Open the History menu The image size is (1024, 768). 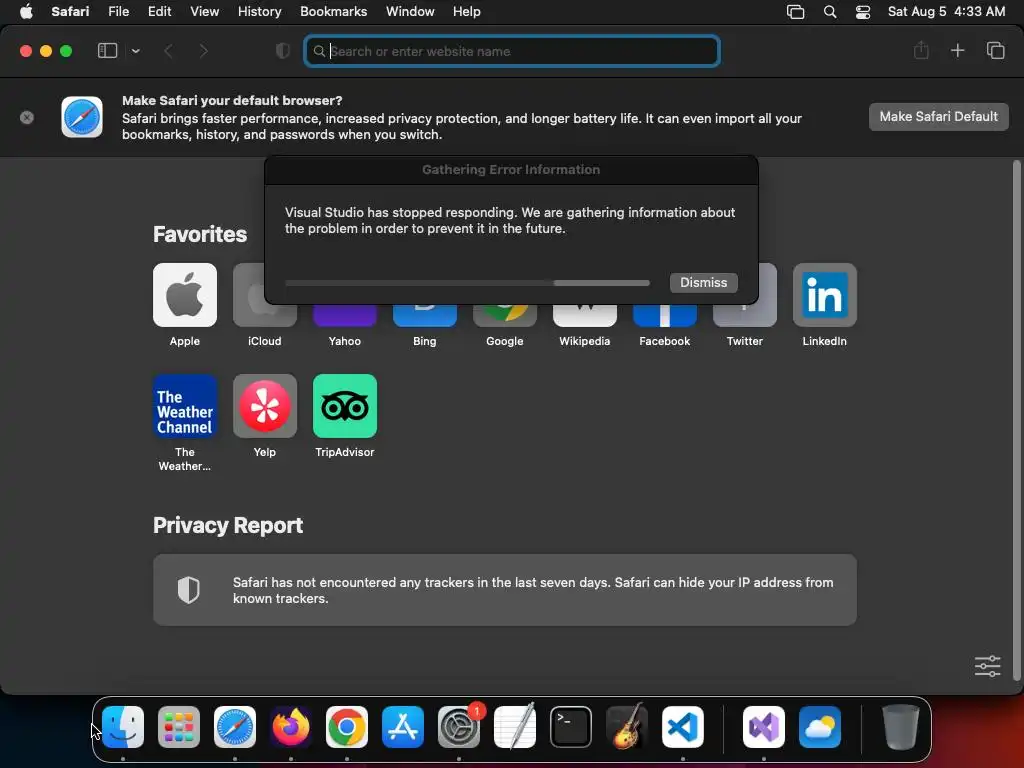pos(259,11)
